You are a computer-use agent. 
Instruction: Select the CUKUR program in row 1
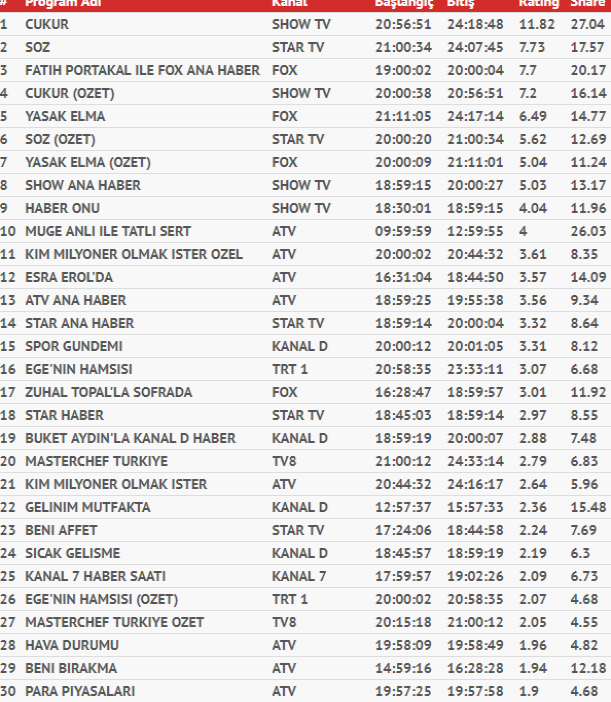[x=47, y=23]
